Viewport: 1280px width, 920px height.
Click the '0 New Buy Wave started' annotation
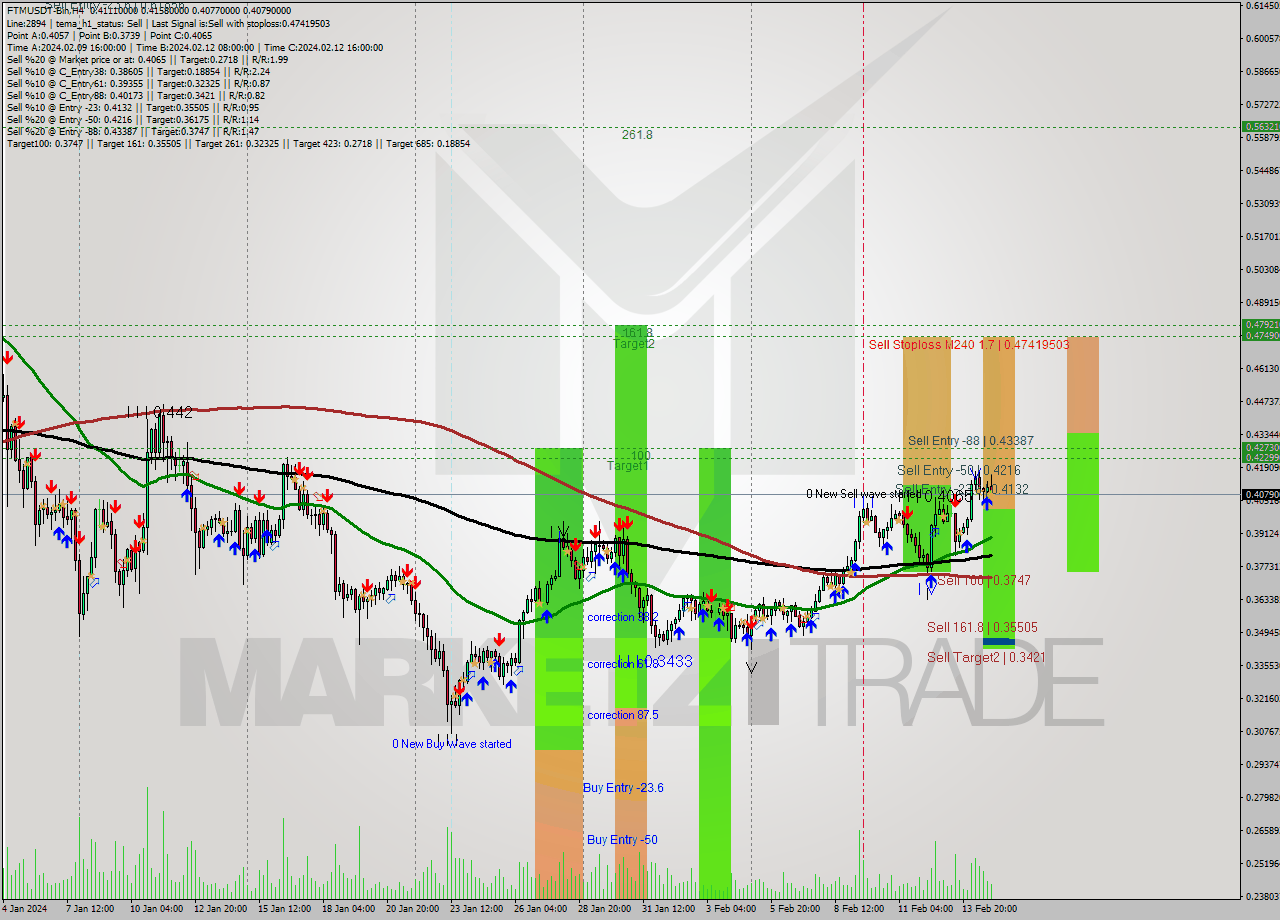(x=452, y=744)
